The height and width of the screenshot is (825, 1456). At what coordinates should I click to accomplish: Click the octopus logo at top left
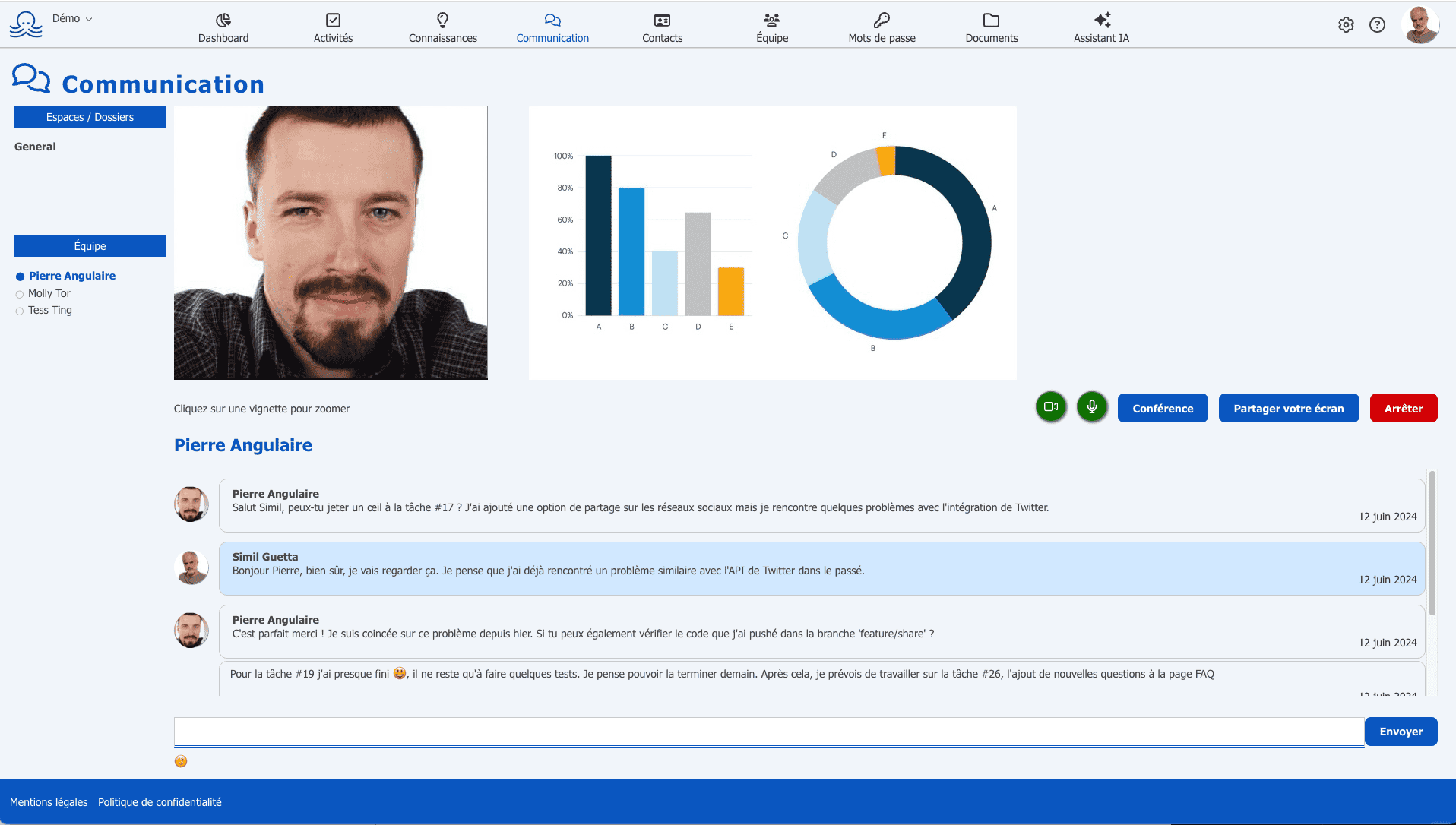tap(26, 24)
